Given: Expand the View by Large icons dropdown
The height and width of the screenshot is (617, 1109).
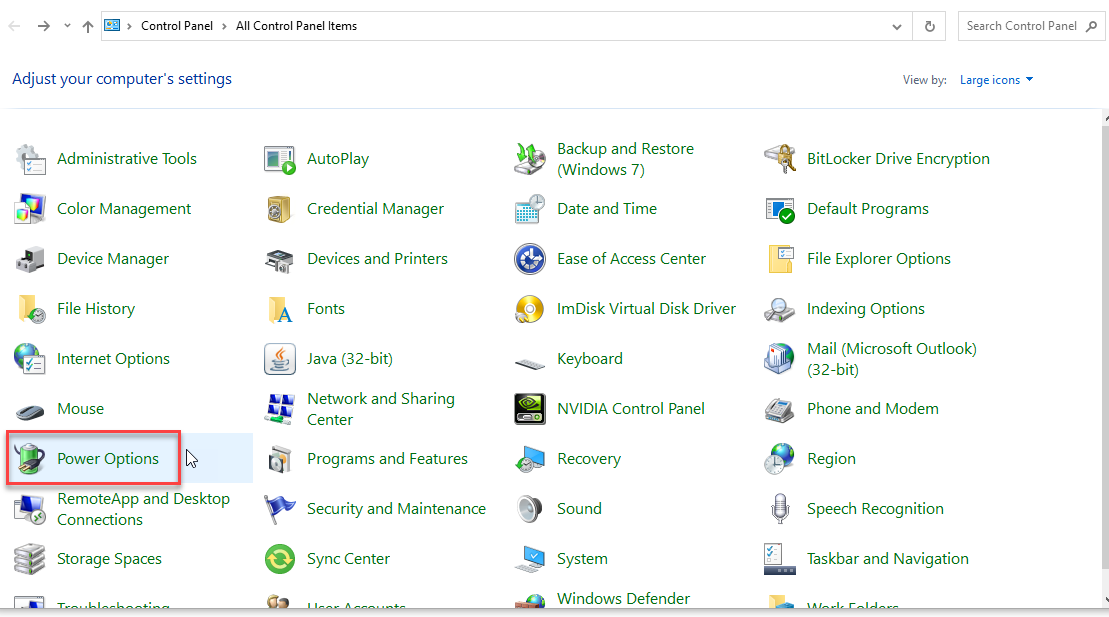Looking at the screenshot, I should tap(996, 80).
